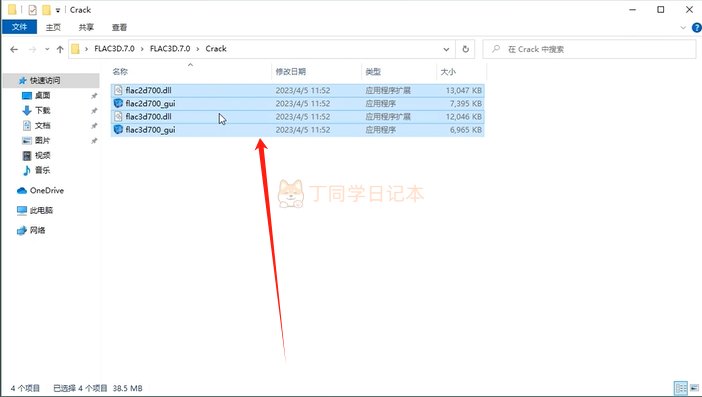Select the flac3d700.dll file
Image resolution: width=702 pixels, height=397 pixels.
297,117
